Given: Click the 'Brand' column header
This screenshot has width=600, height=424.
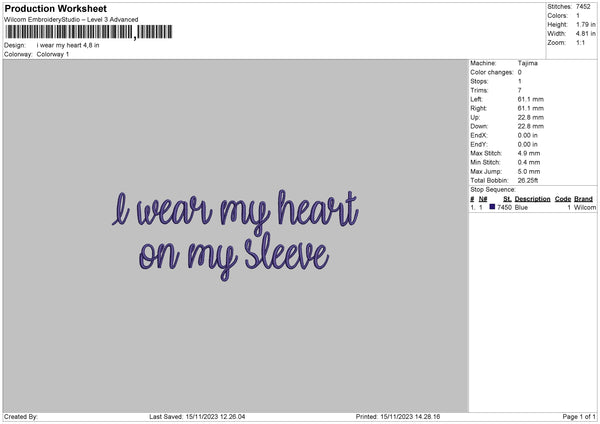Looking at the screenshot, I should [x=583, y=199].
